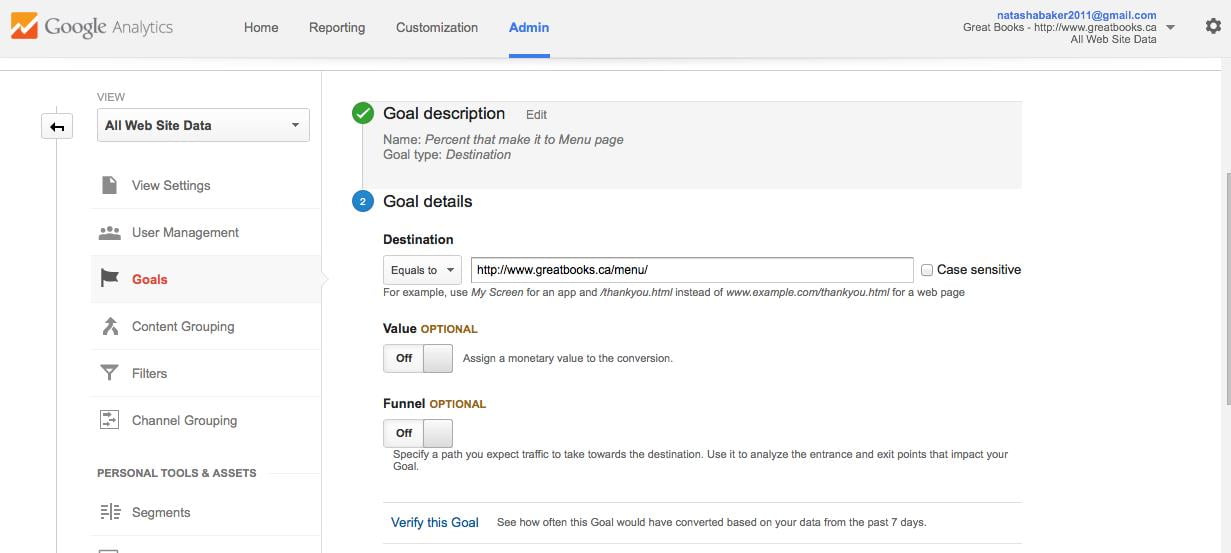Screen dimensions: 1231x553
Task: Click the Verify this Goal link
Action: coord(435,522)
